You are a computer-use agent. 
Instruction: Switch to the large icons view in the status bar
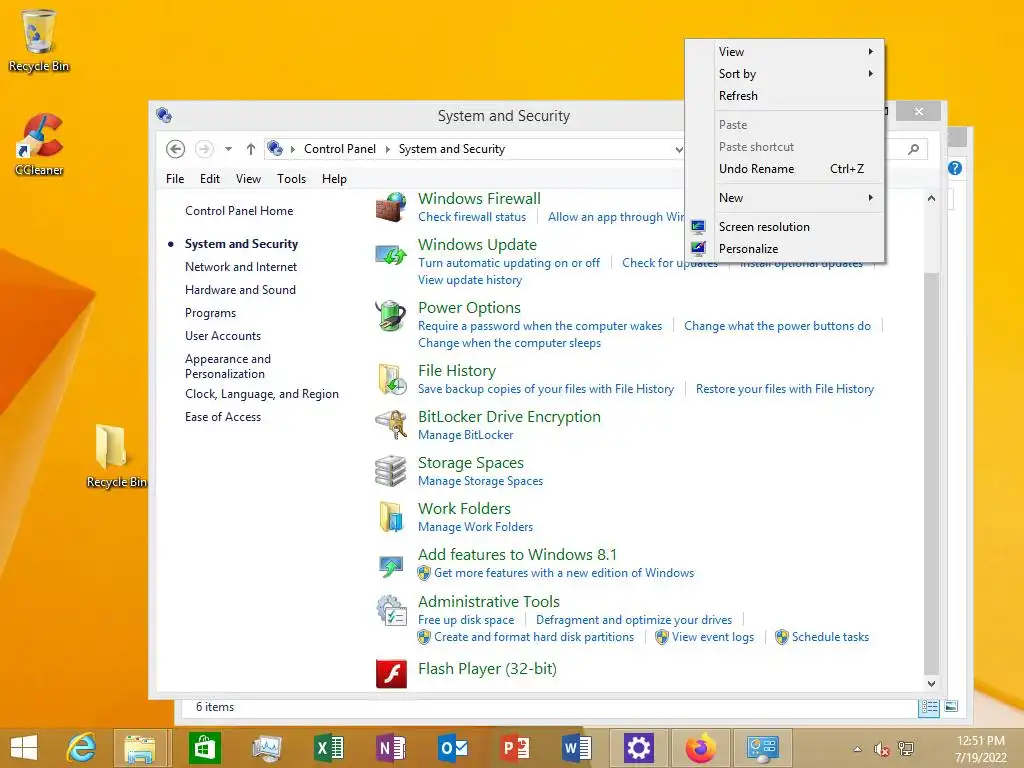click(x=951, y=707)
